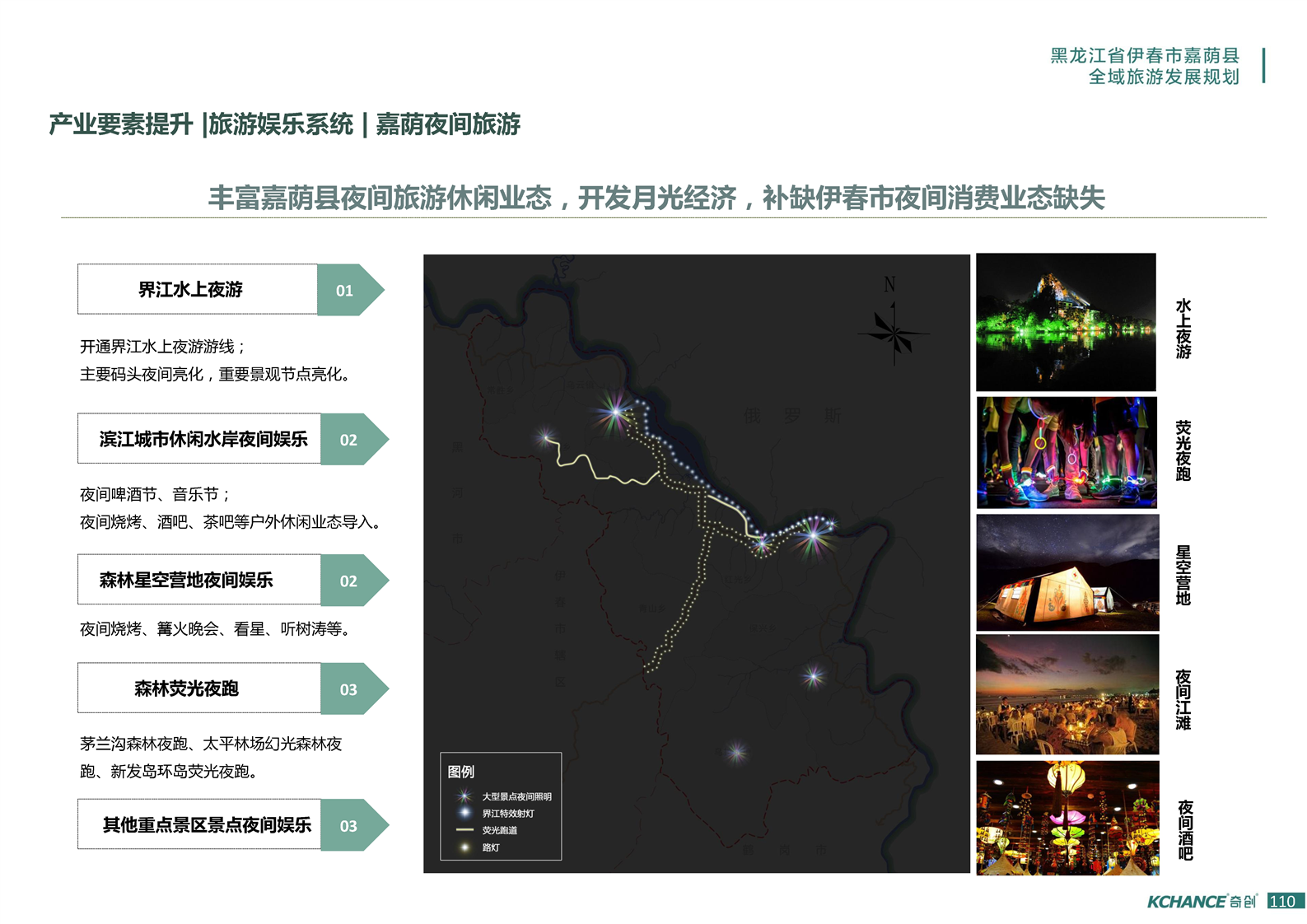The image size is (1307, 924).
Task: Click the 产业要素提升 heading segment
Action: [121, 124]
